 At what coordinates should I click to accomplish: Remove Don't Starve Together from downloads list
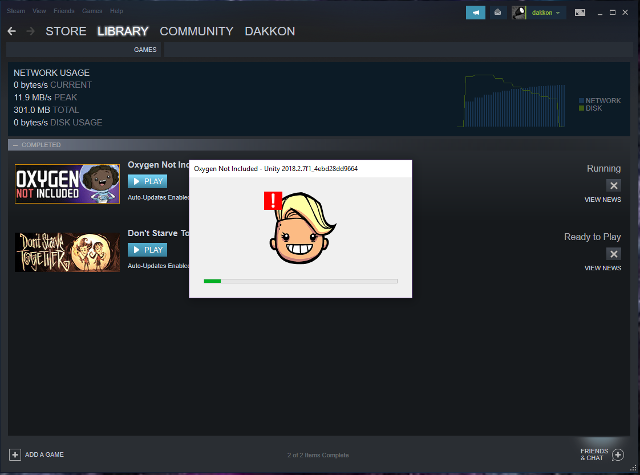[613, 254]
